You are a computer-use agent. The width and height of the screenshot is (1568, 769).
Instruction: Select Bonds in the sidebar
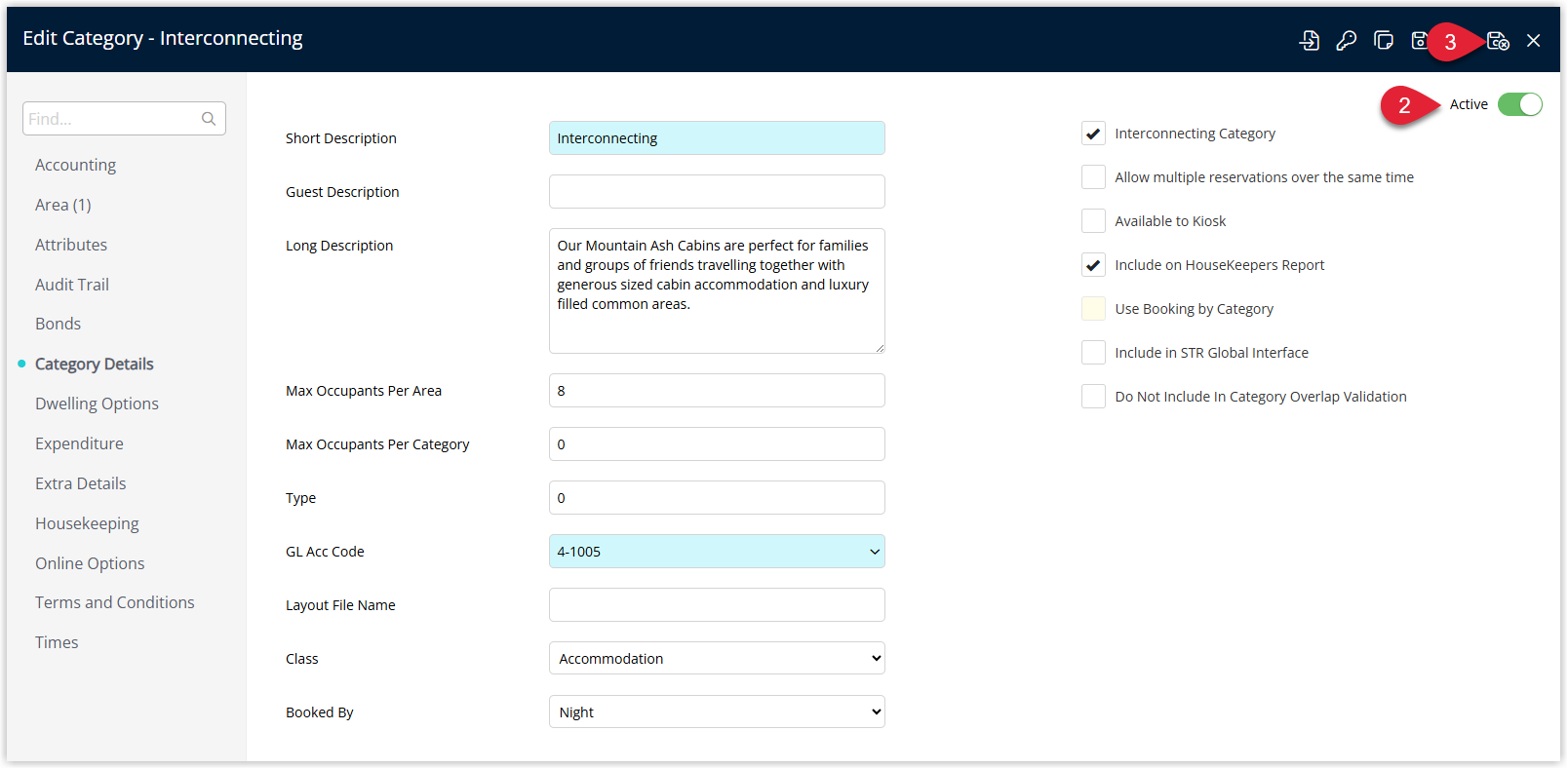[58, 324]
